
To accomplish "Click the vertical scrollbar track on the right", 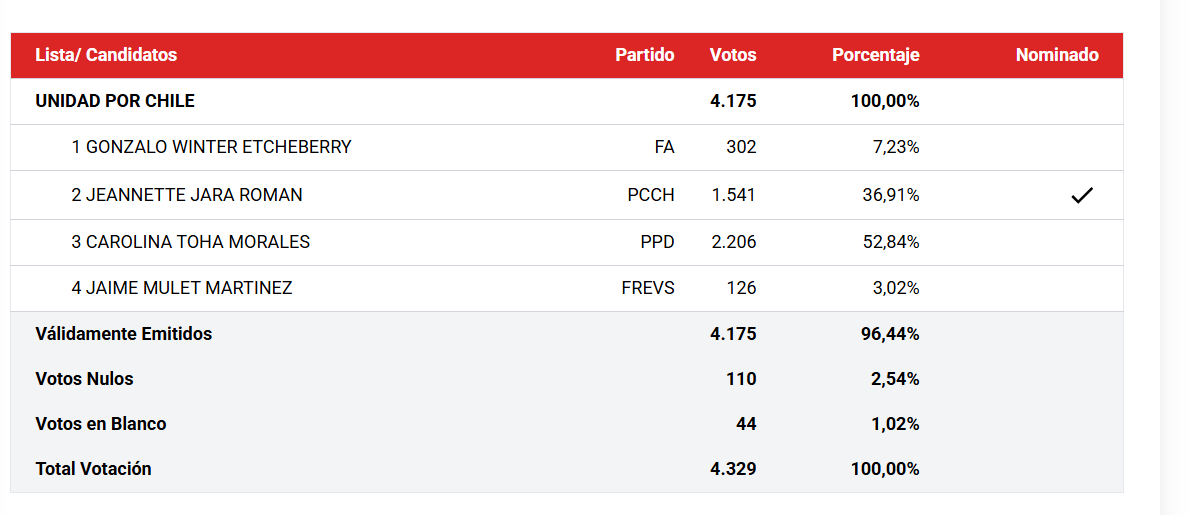I will [1174, 258].
